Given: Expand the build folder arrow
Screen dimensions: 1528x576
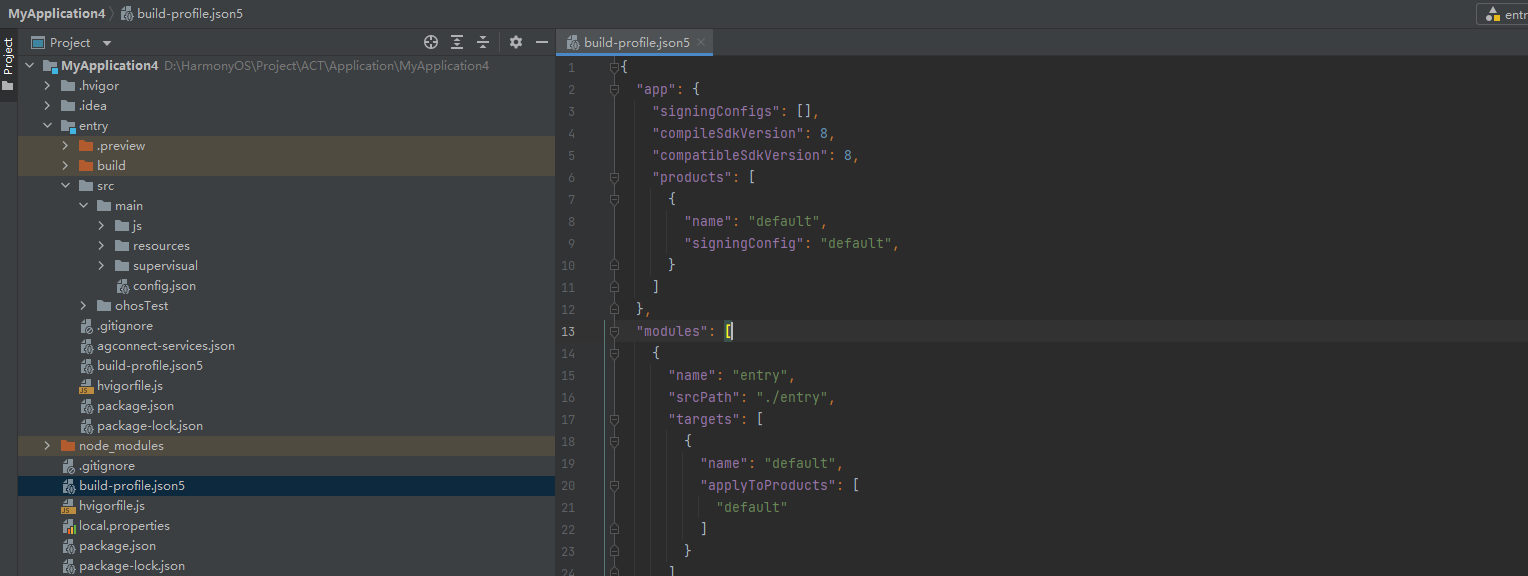Looking at the screenshot, I should tap(65, 166).
